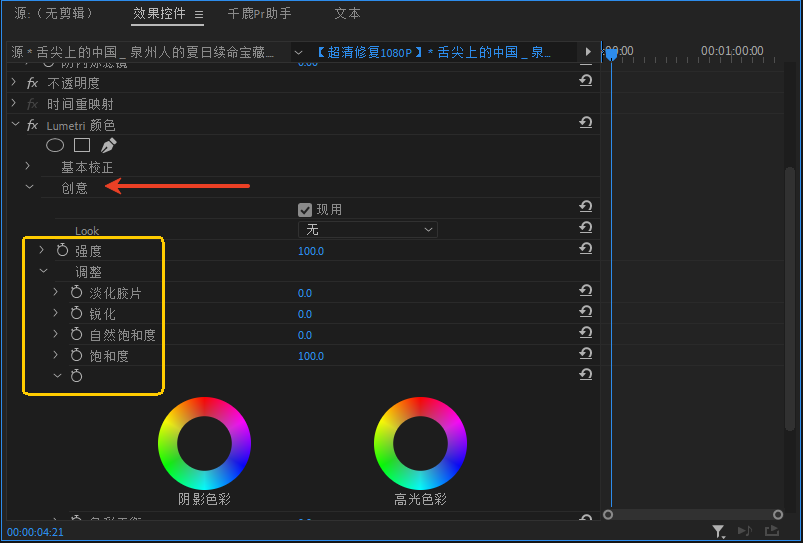The width and height of the screenshot is (803, 543).
Task: Toggle animation stopwatch for 淡化胶片
Action: 76,293
